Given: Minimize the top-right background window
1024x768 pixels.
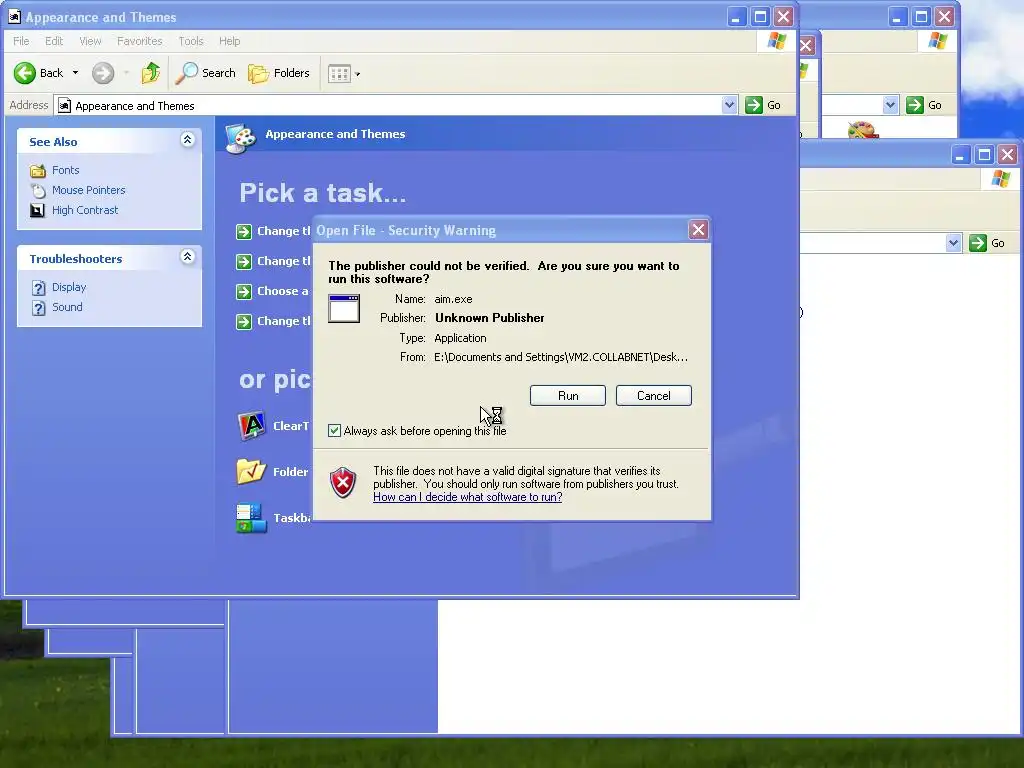Looking at the screenshot, I should point(897,16).
